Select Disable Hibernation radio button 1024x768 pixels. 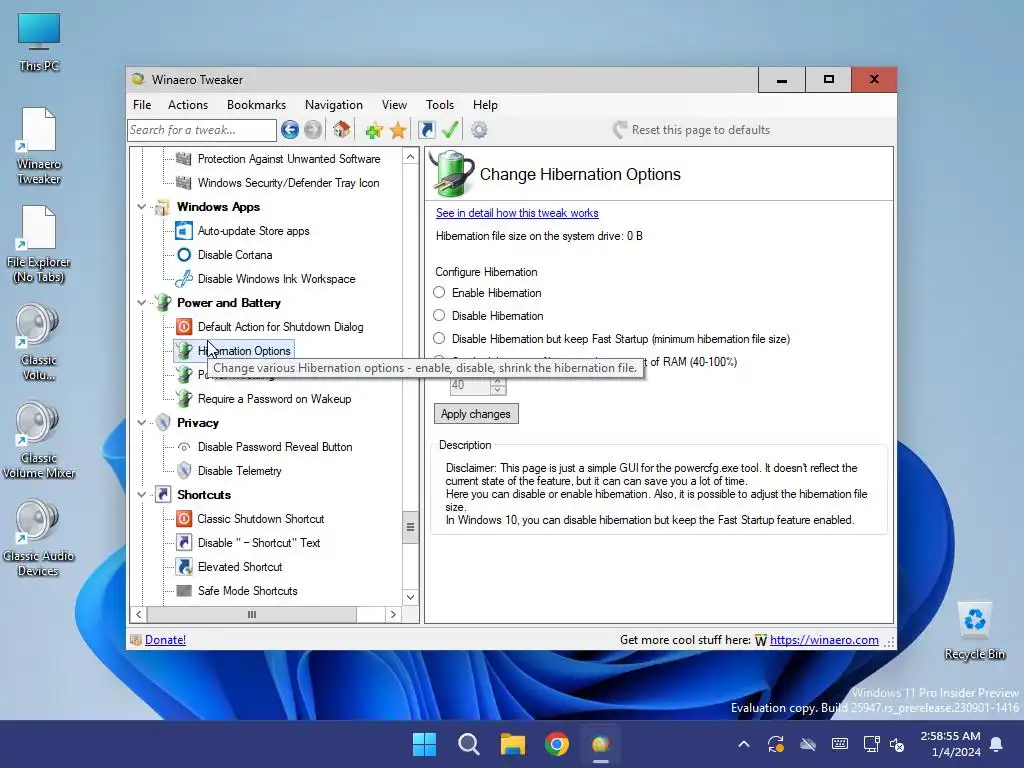click(x=440, y=315)
